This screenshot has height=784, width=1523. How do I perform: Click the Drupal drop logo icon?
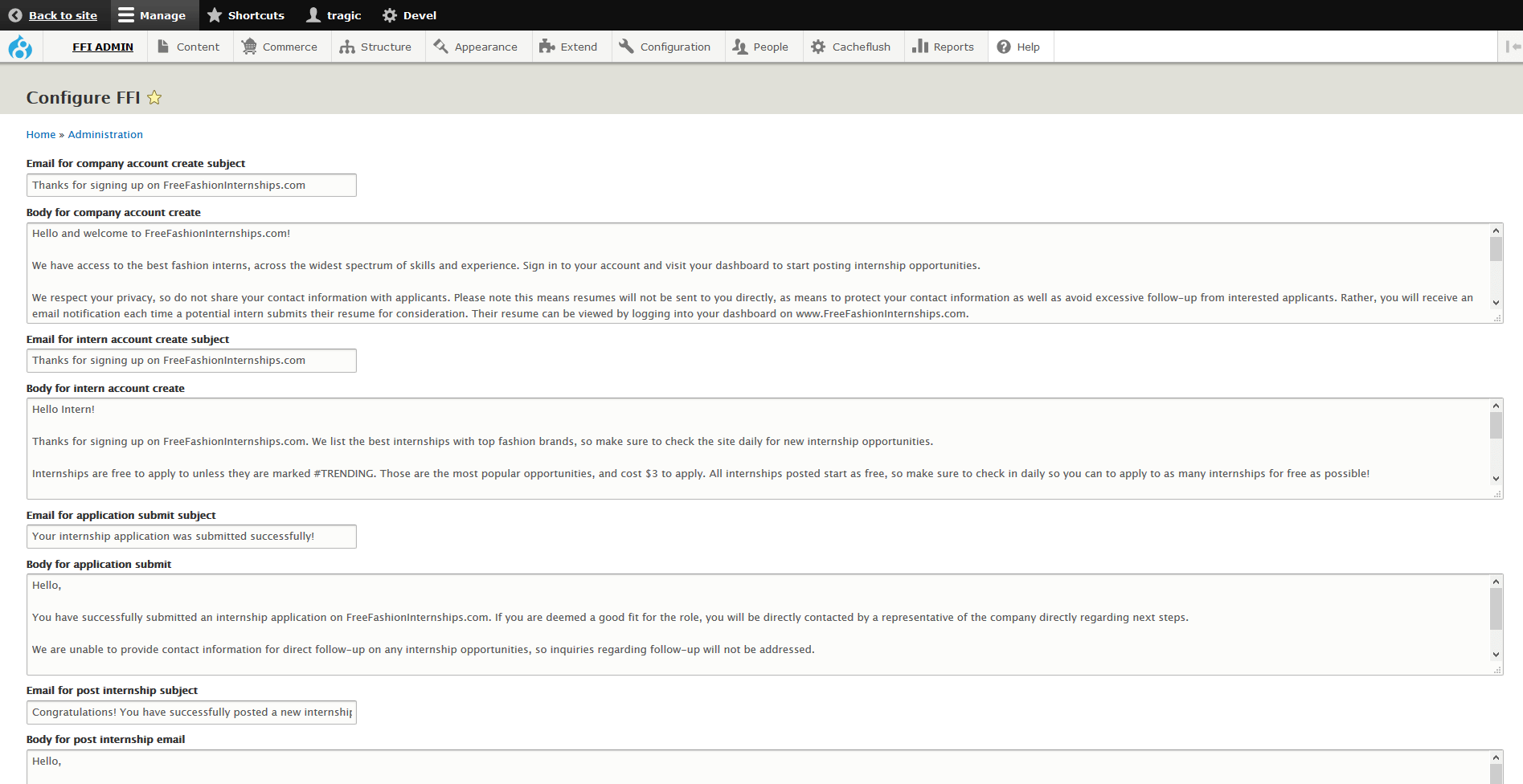pos(20,47)
